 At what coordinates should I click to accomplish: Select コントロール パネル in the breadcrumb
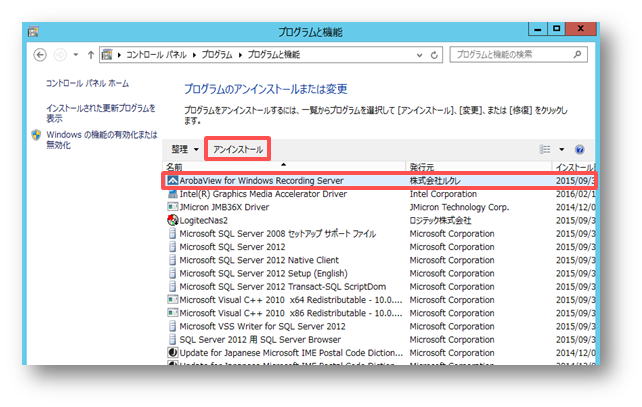tap(156, 55)
